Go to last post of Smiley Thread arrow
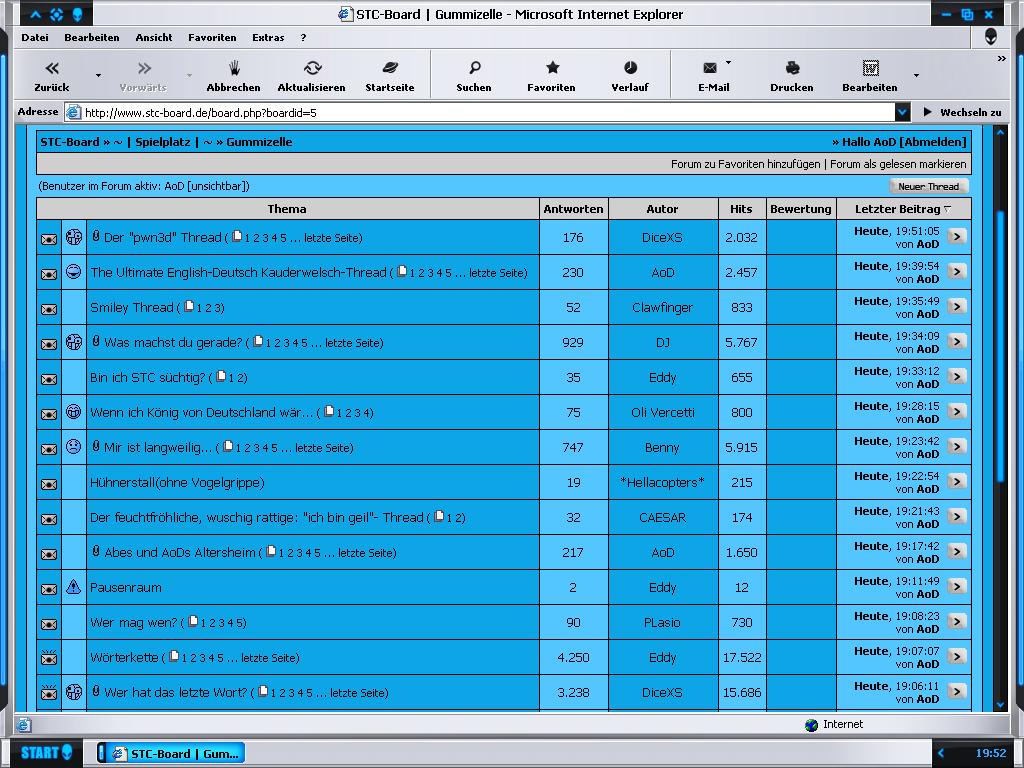1024x768 pixels. [957, 307]
